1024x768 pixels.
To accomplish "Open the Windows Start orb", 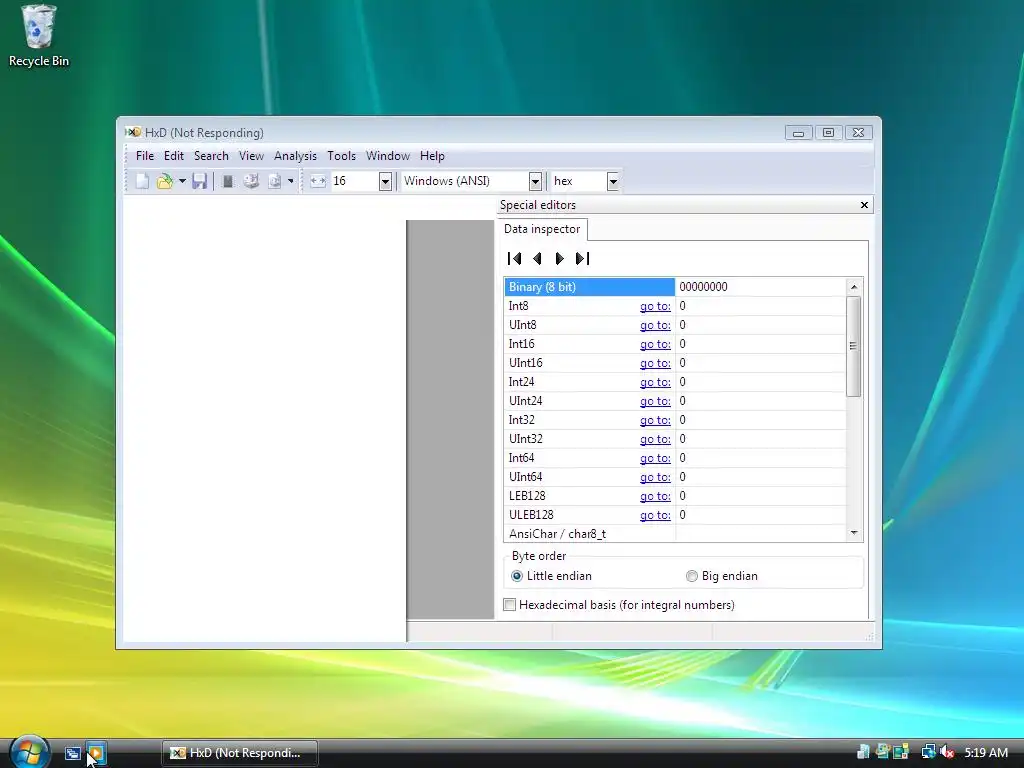I will tap(29, 752).
